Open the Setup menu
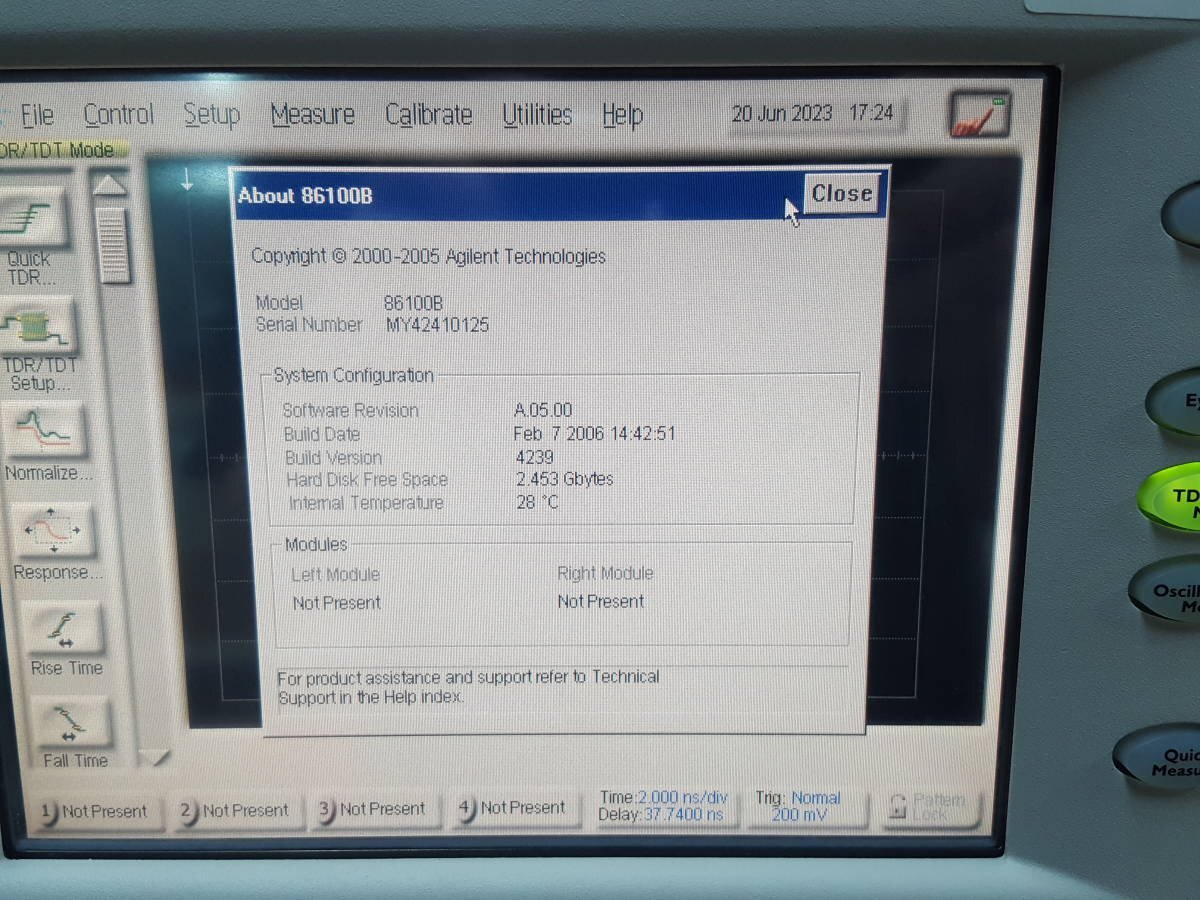Viewport: 1200px width, 900px height. [211, 115]
